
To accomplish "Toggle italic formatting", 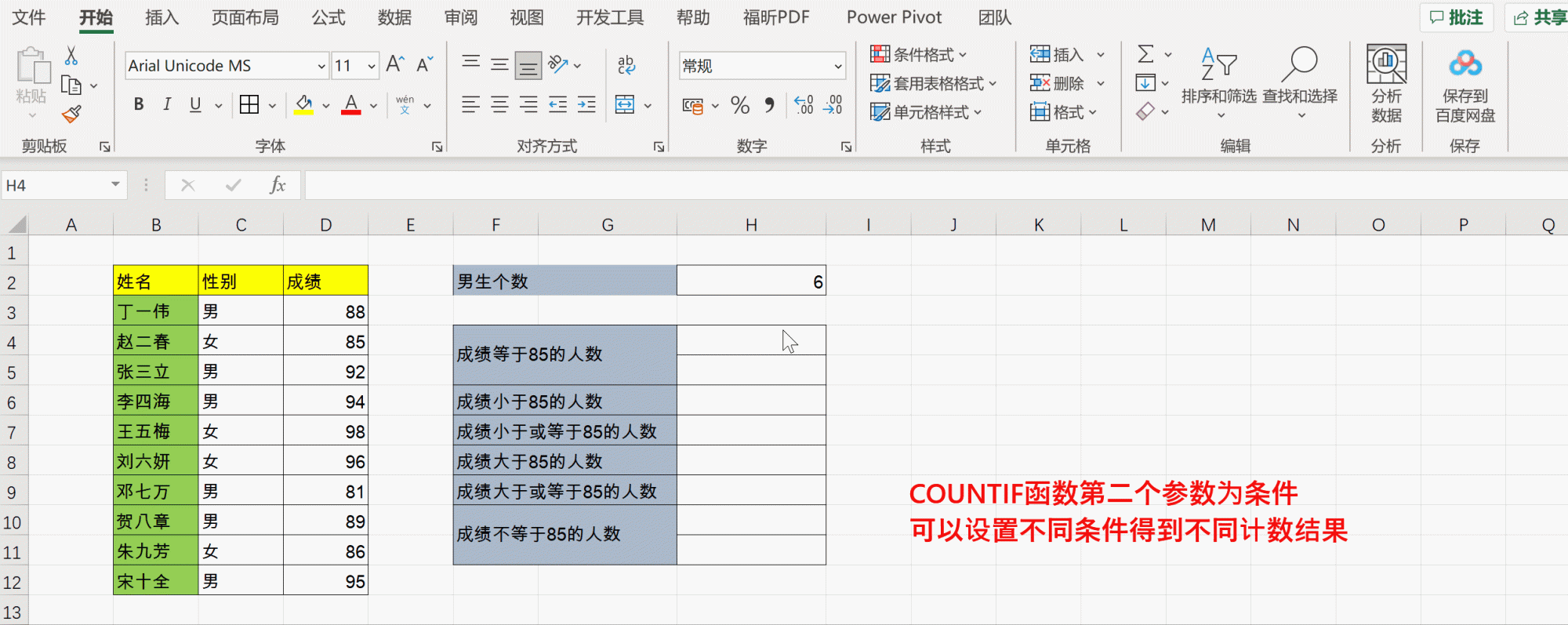I will tap(167, 104).
